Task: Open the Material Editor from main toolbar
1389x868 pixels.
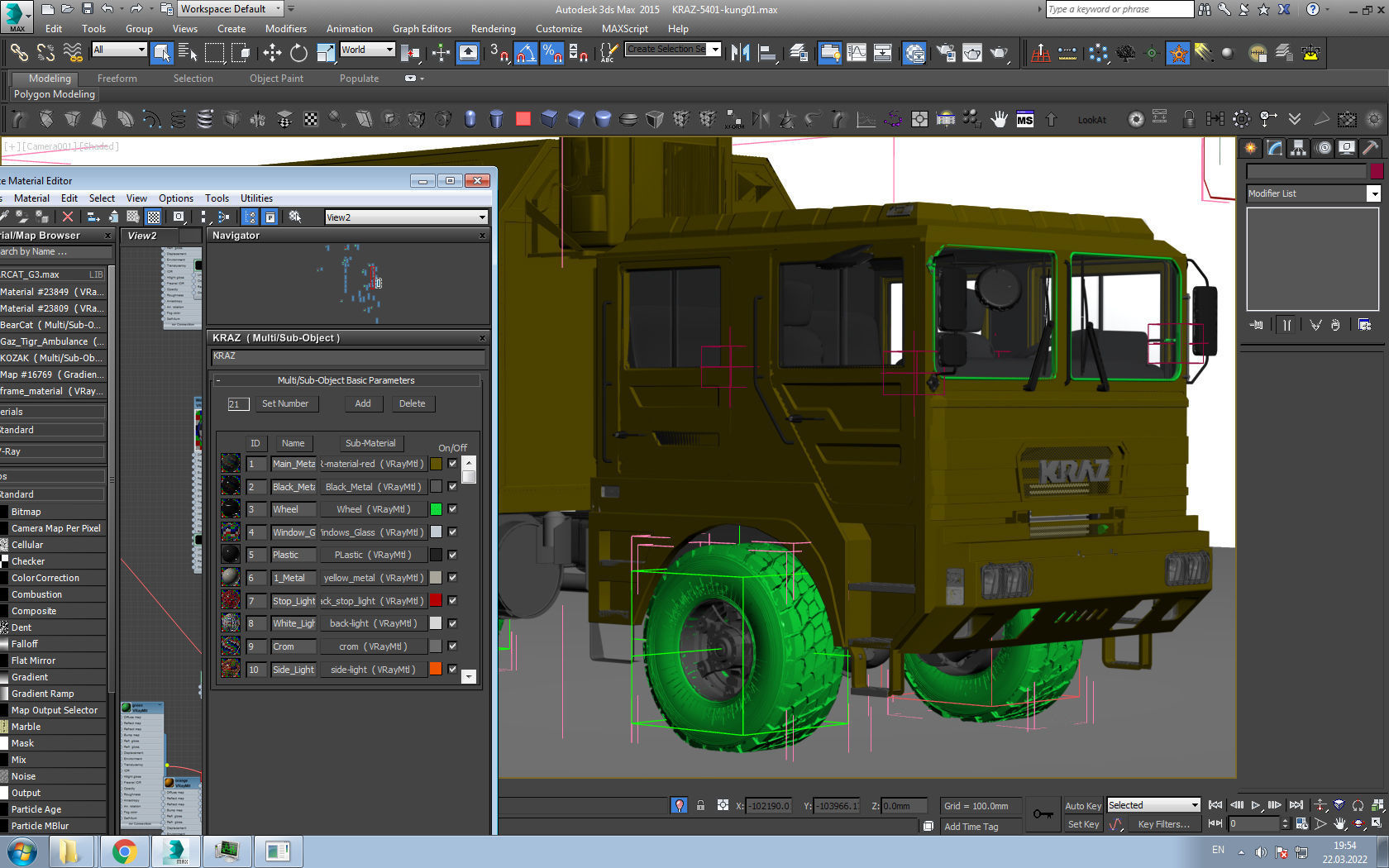Action: click(x=914, y=53)
